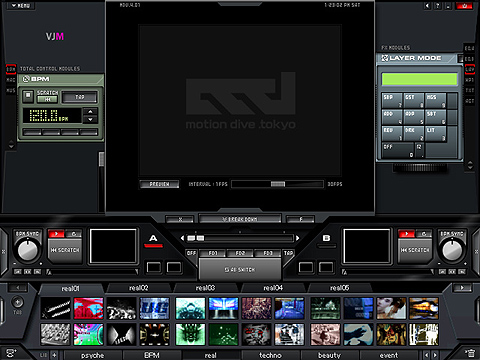Select the FD2 fade button
The image size is (480, 360).
pos(240,253)
